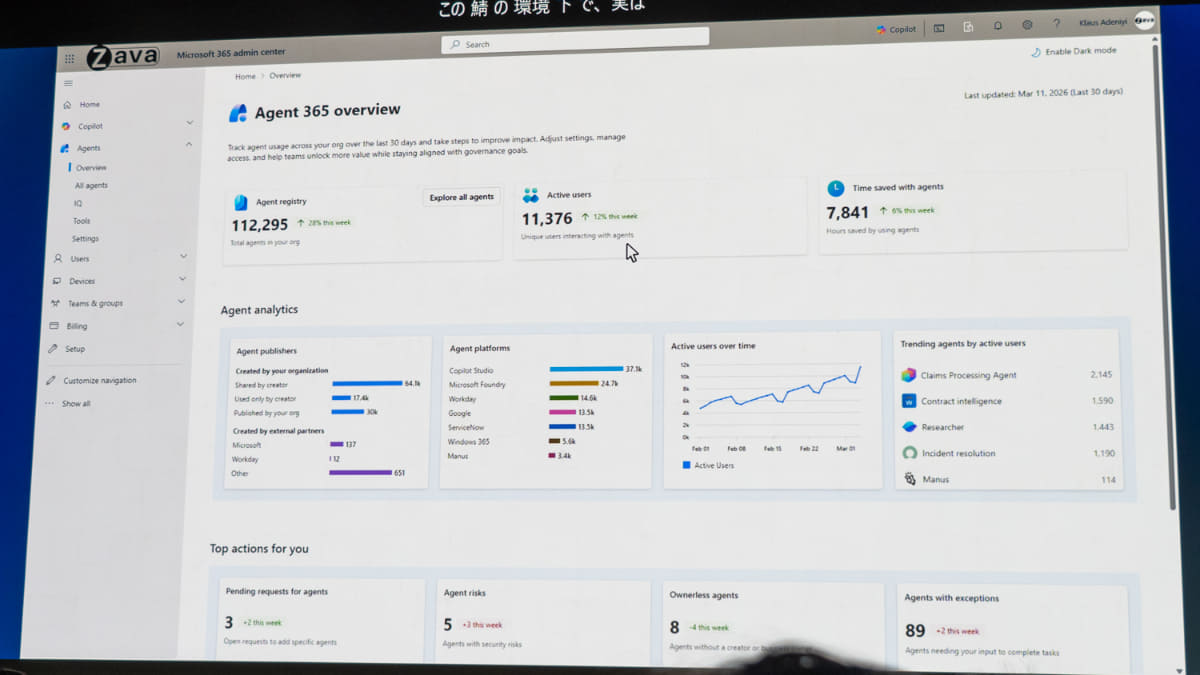Open IQ under Agents

pyautogui.click(x=78, y=204)
